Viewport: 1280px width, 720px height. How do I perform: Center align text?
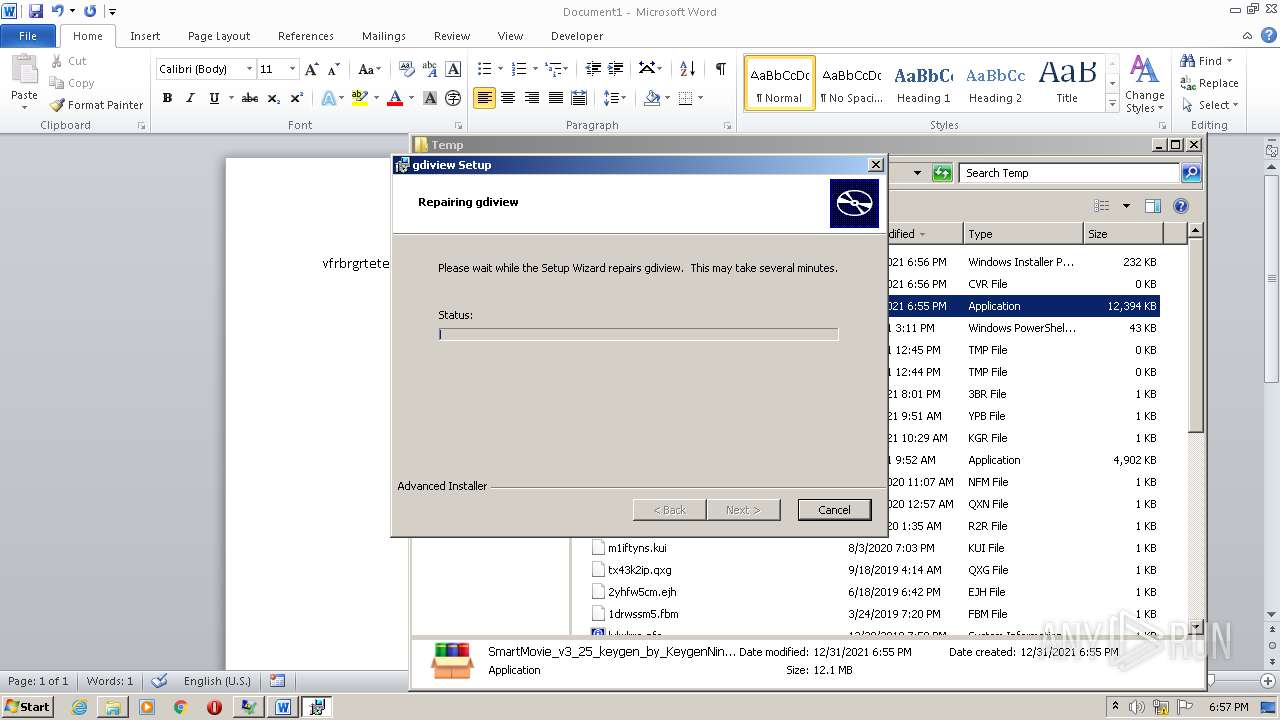click(508, 98)
